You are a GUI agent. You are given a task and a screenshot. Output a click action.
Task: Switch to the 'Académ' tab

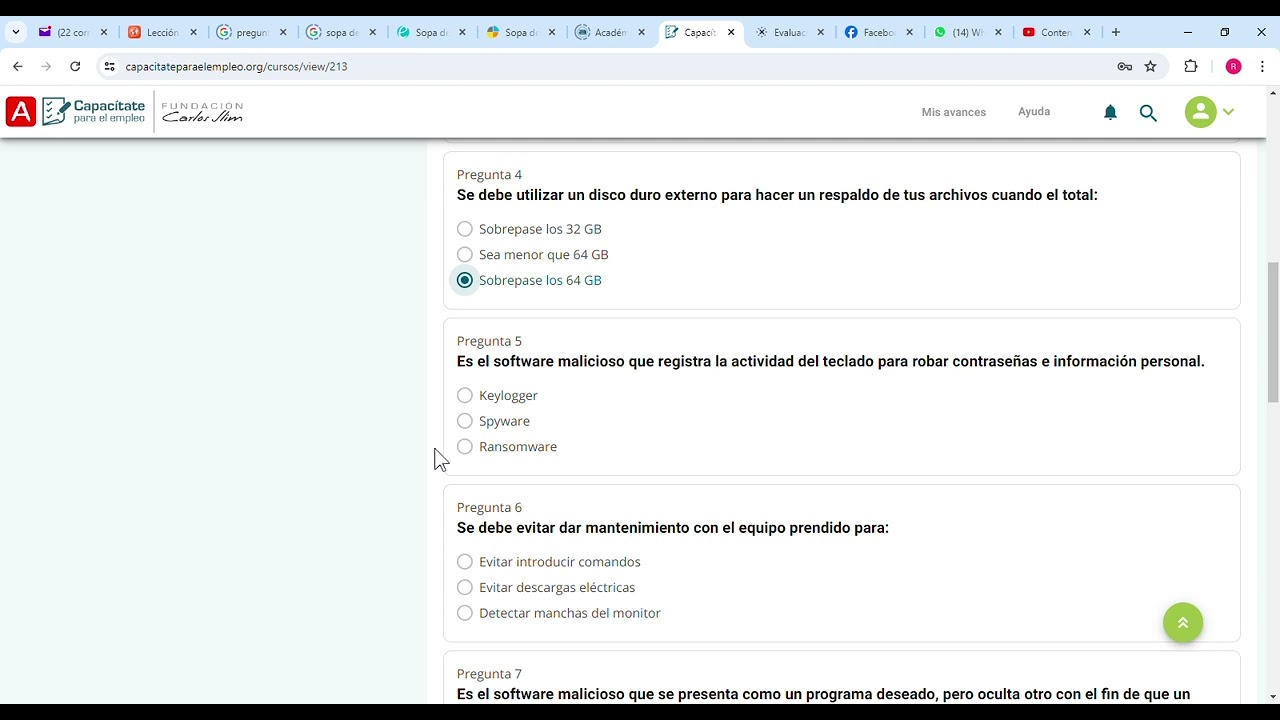tap(610, 32)
